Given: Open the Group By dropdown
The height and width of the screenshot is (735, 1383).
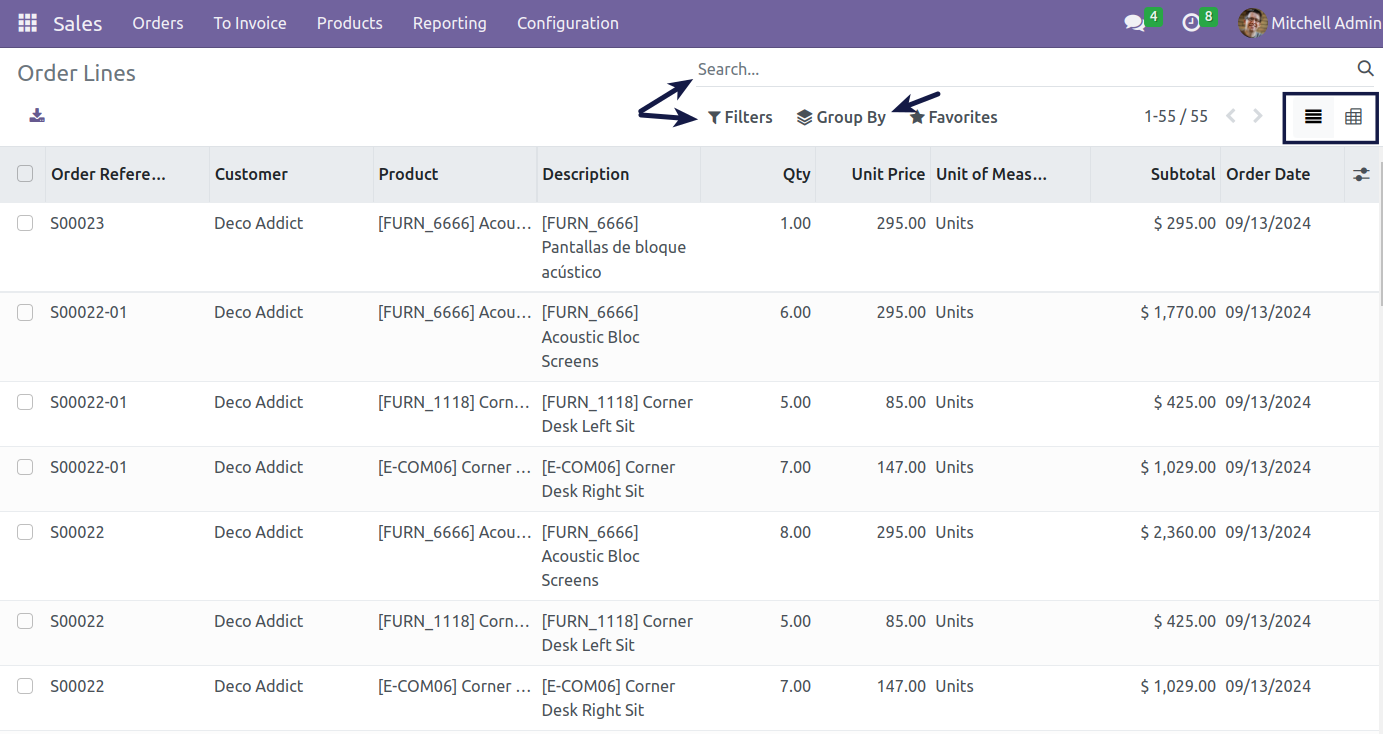Looking at the screenshot, I should (x=841, y=117).
